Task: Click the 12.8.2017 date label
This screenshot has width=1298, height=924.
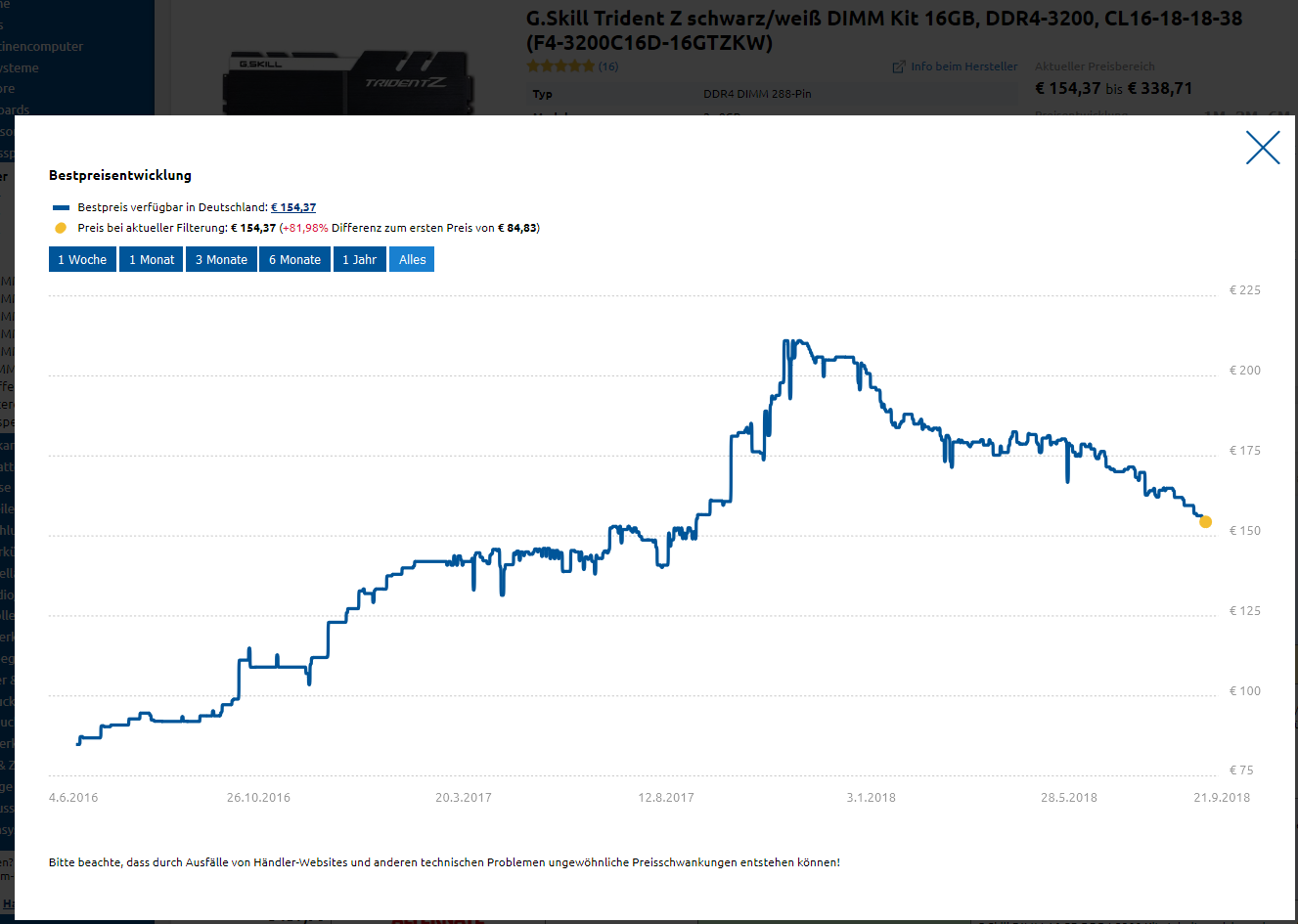Action: pyautogui.click(x=666, y=798)
